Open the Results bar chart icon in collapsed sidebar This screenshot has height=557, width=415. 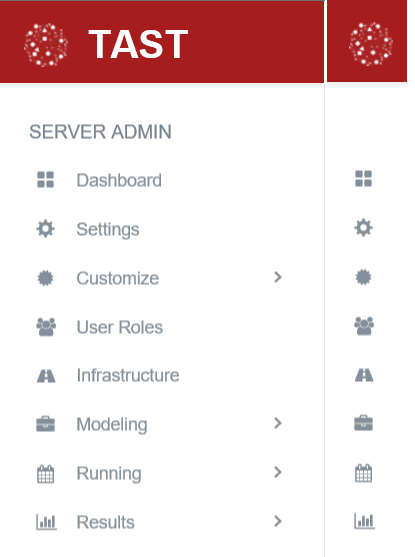coord(364,521)
